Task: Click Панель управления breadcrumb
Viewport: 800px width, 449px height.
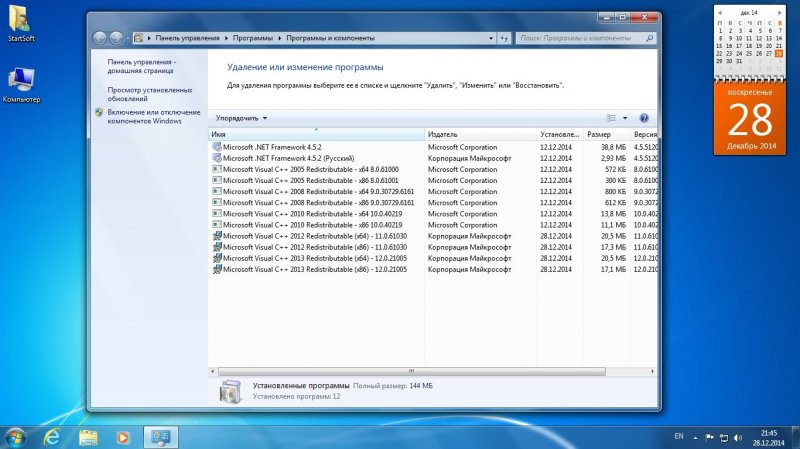Action: tap(187, 38)
